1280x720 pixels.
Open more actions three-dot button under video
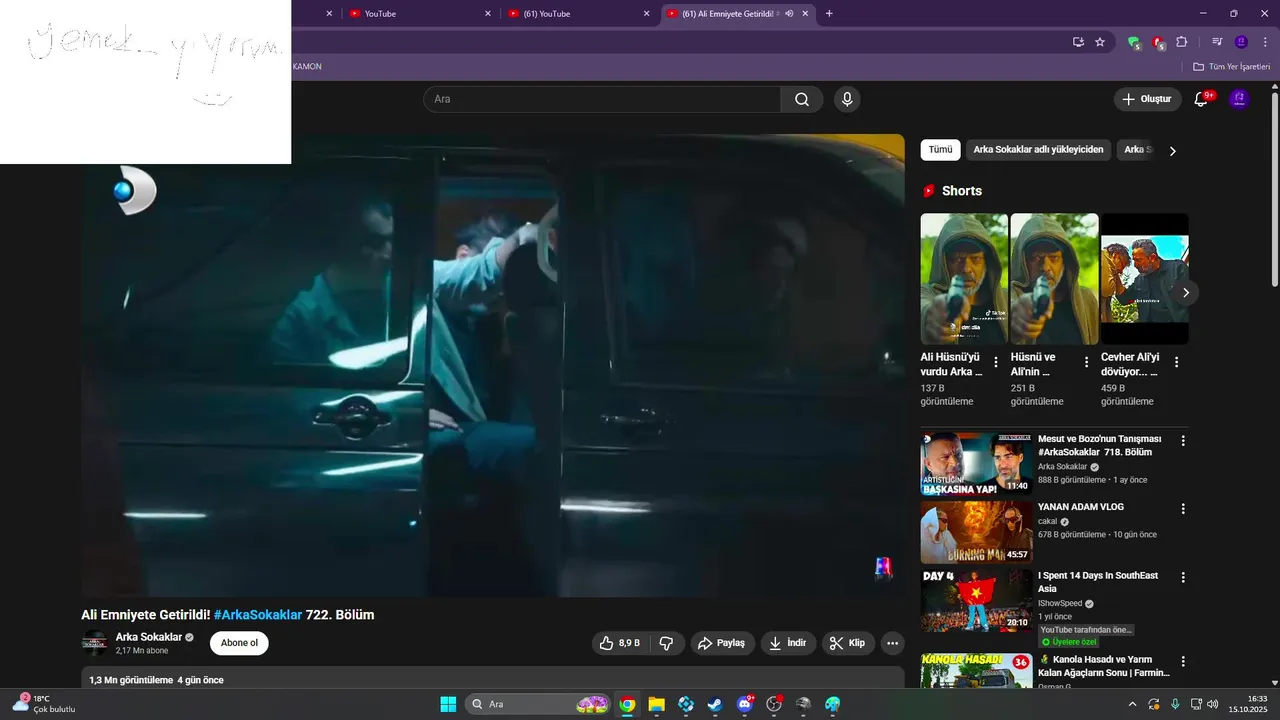[x=893, y=643]
